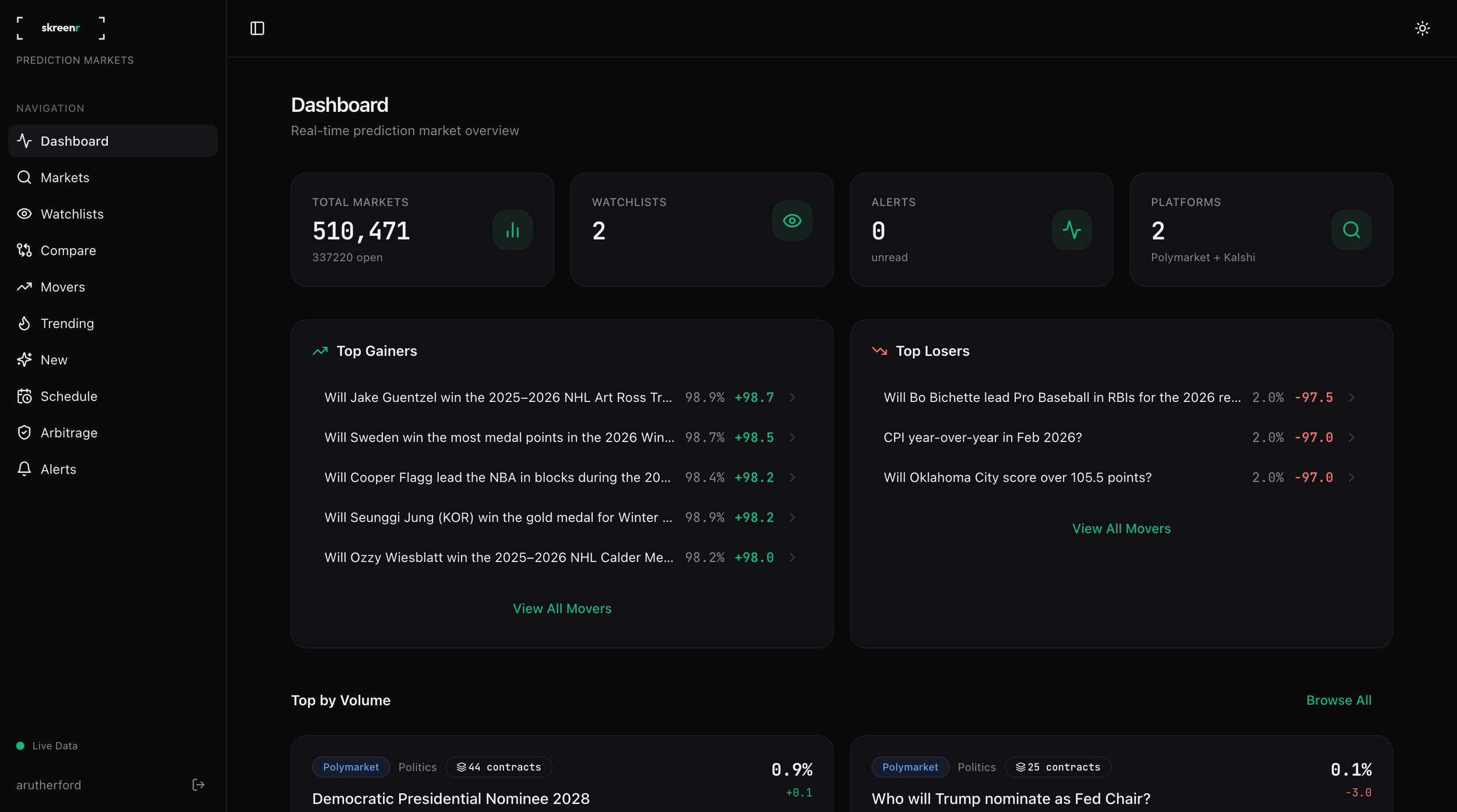The image size is (1457, 812).
Task: Click the Alerts card activity icon
Action: click(x=1072, y=230)
